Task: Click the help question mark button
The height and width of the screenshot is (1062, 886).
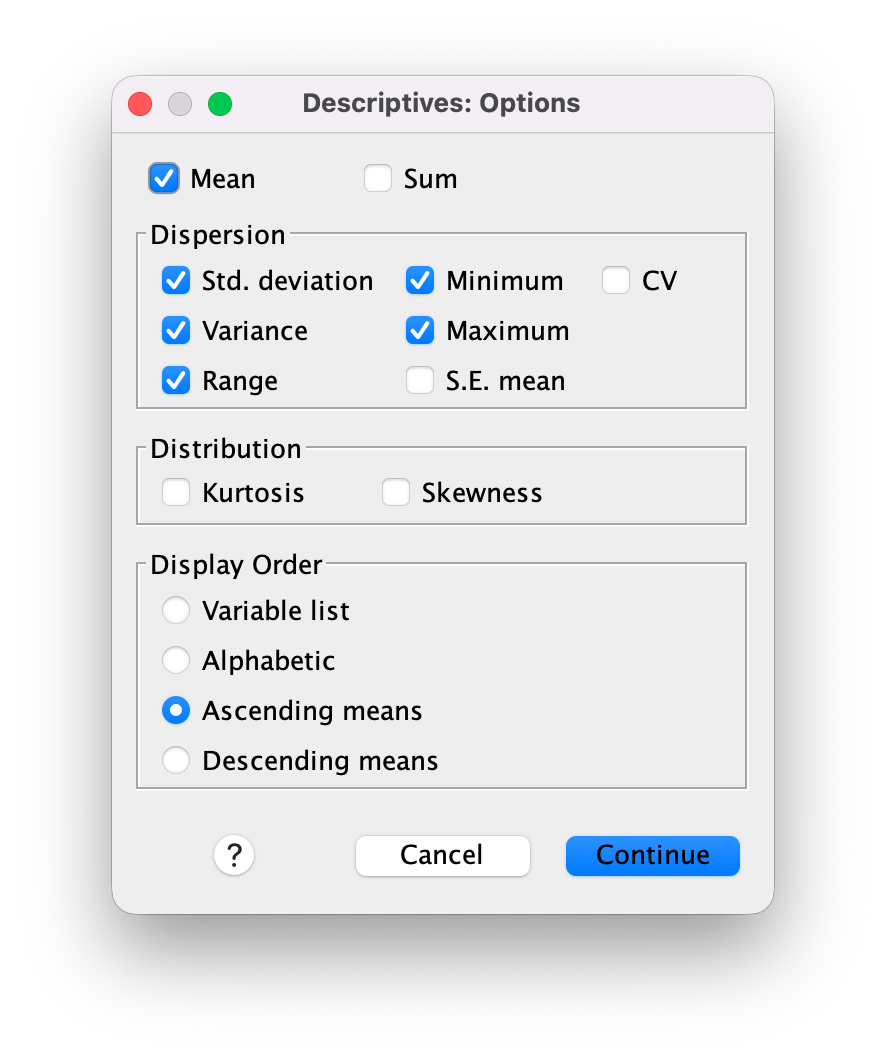Action: pos(234,856)
